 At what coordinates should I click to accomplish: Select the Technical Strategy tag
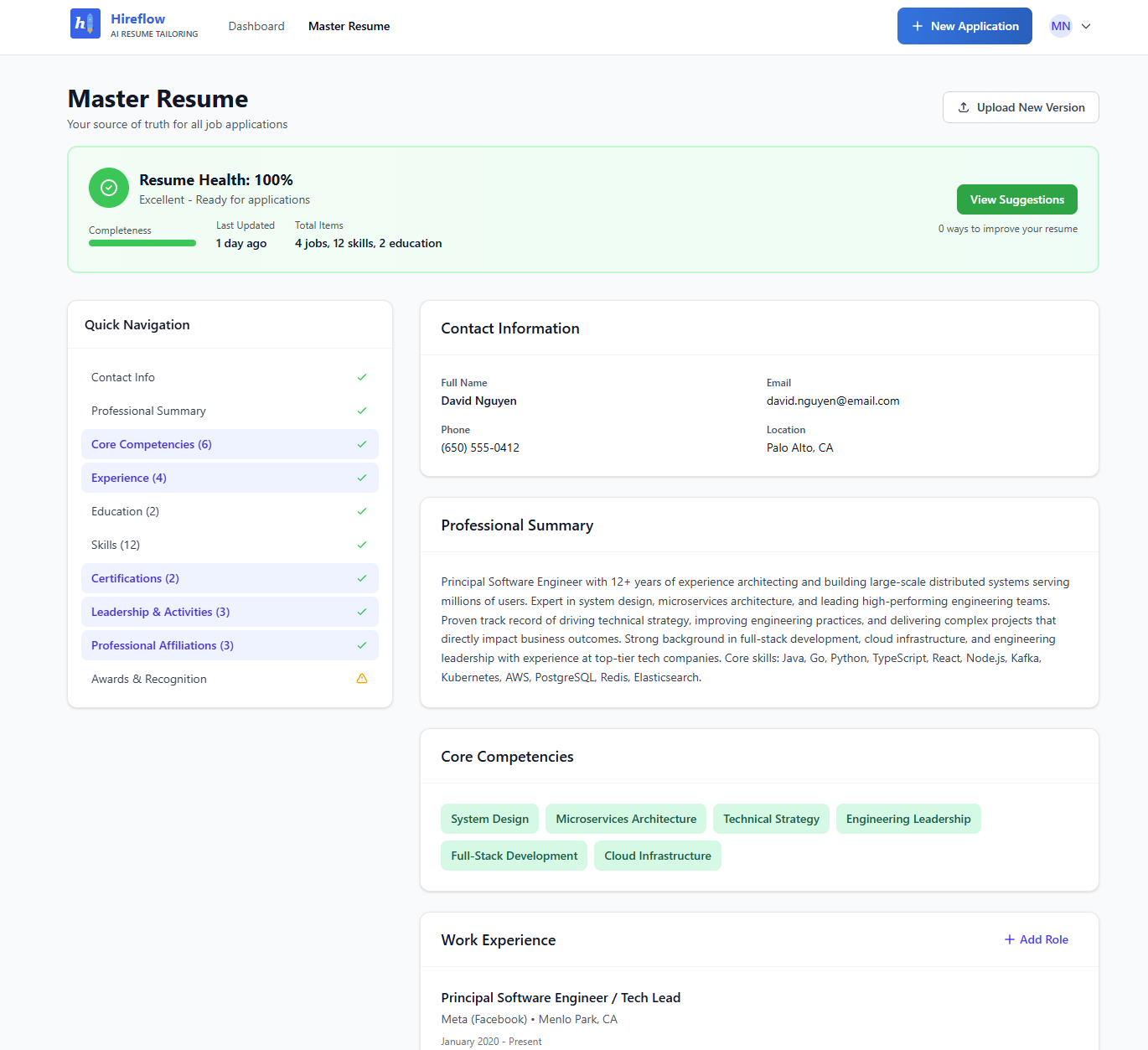click(771, 819)
